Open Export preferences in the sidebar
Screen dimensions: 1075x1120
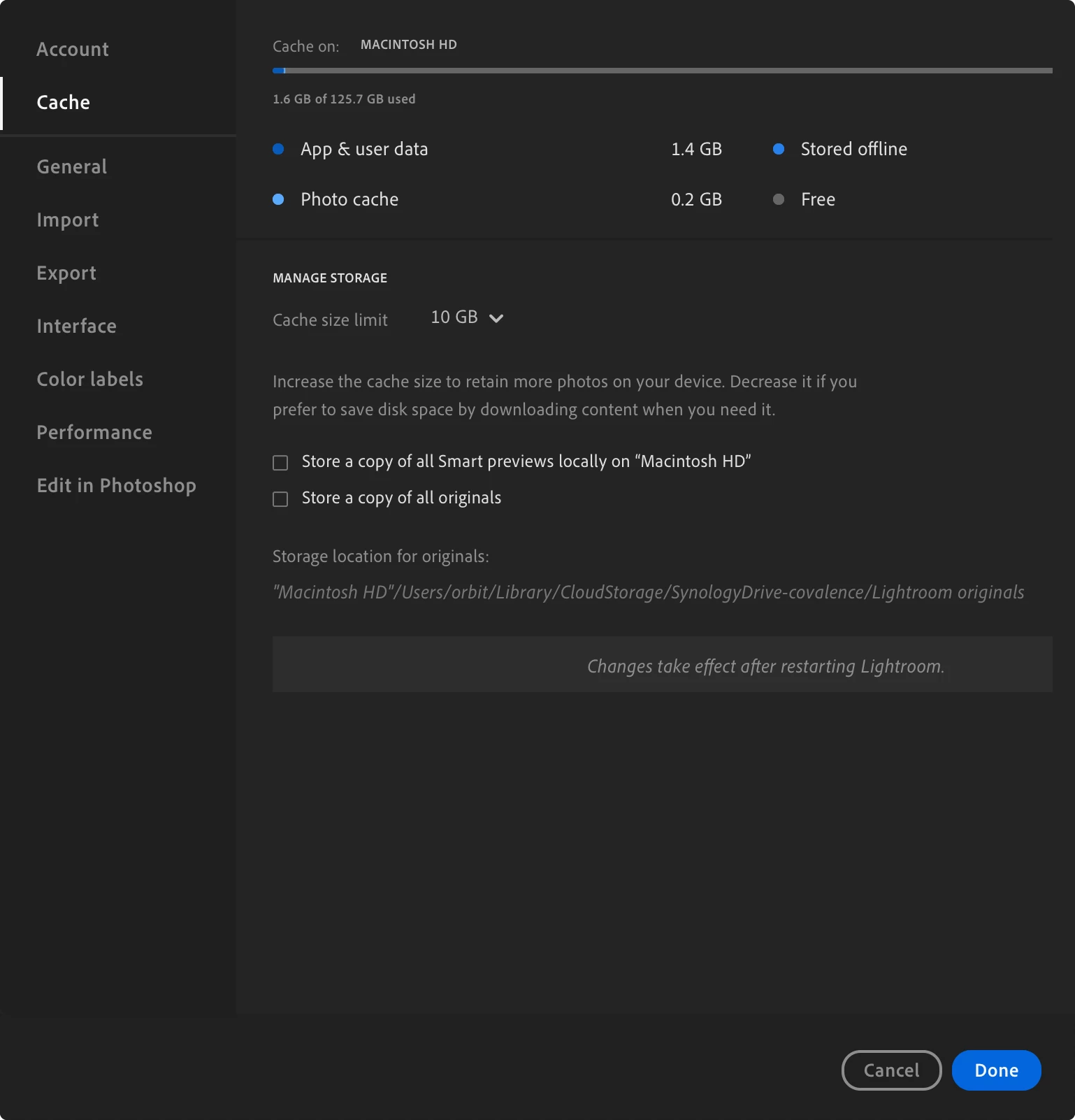coord(66,273)
